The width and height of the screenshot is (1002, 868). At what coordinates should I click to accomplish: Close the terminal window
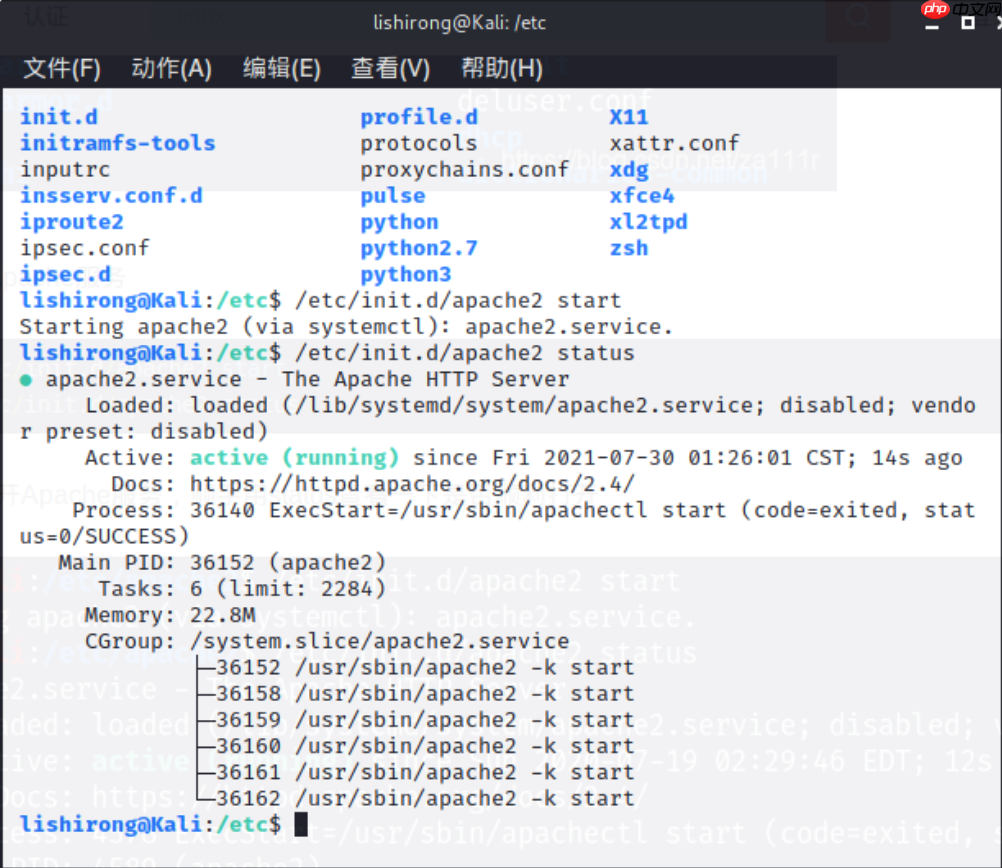click(x=997, y=22)
